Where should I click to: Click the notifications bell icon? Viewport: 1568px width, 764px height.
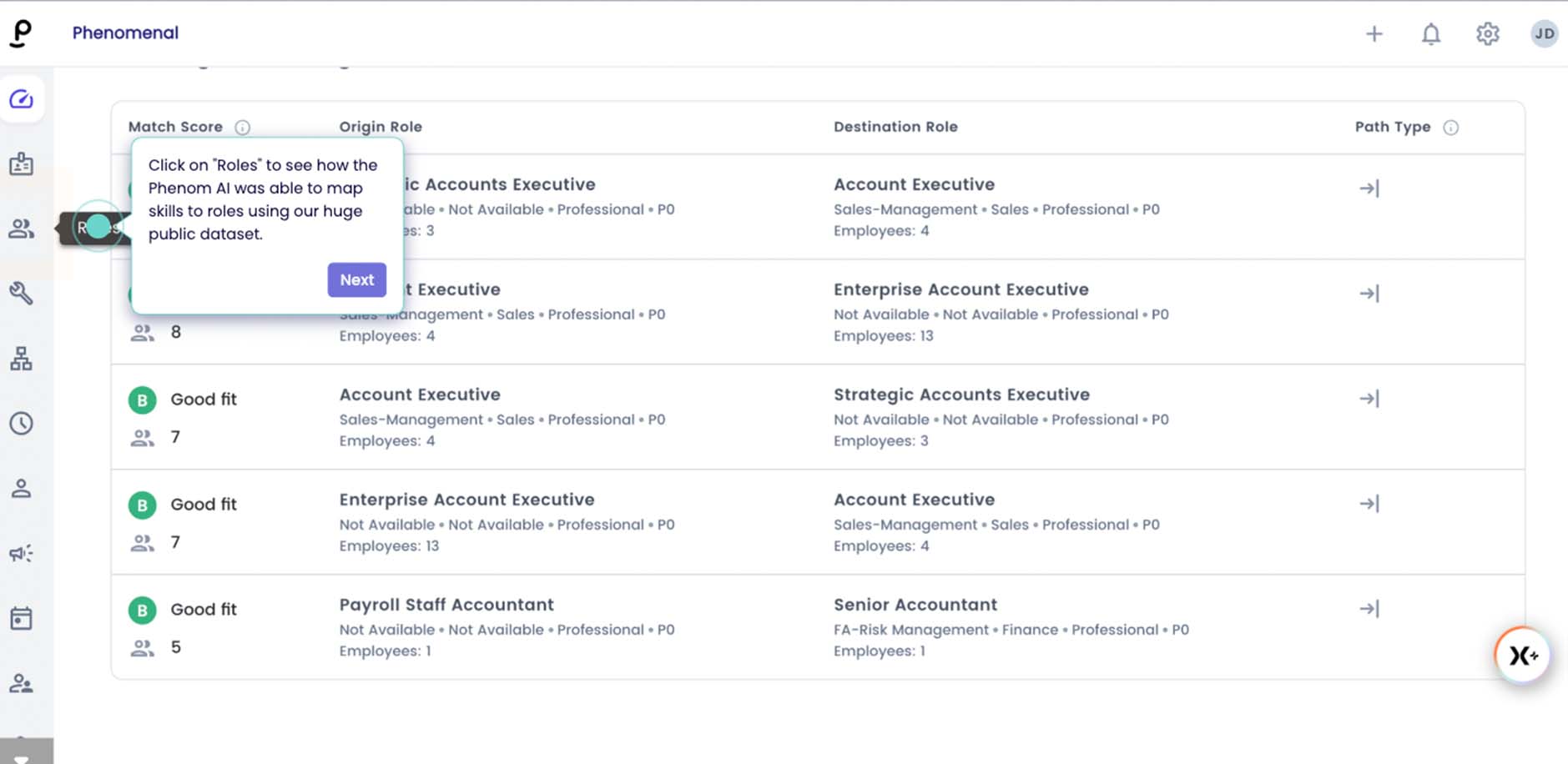pos(1431,33)
